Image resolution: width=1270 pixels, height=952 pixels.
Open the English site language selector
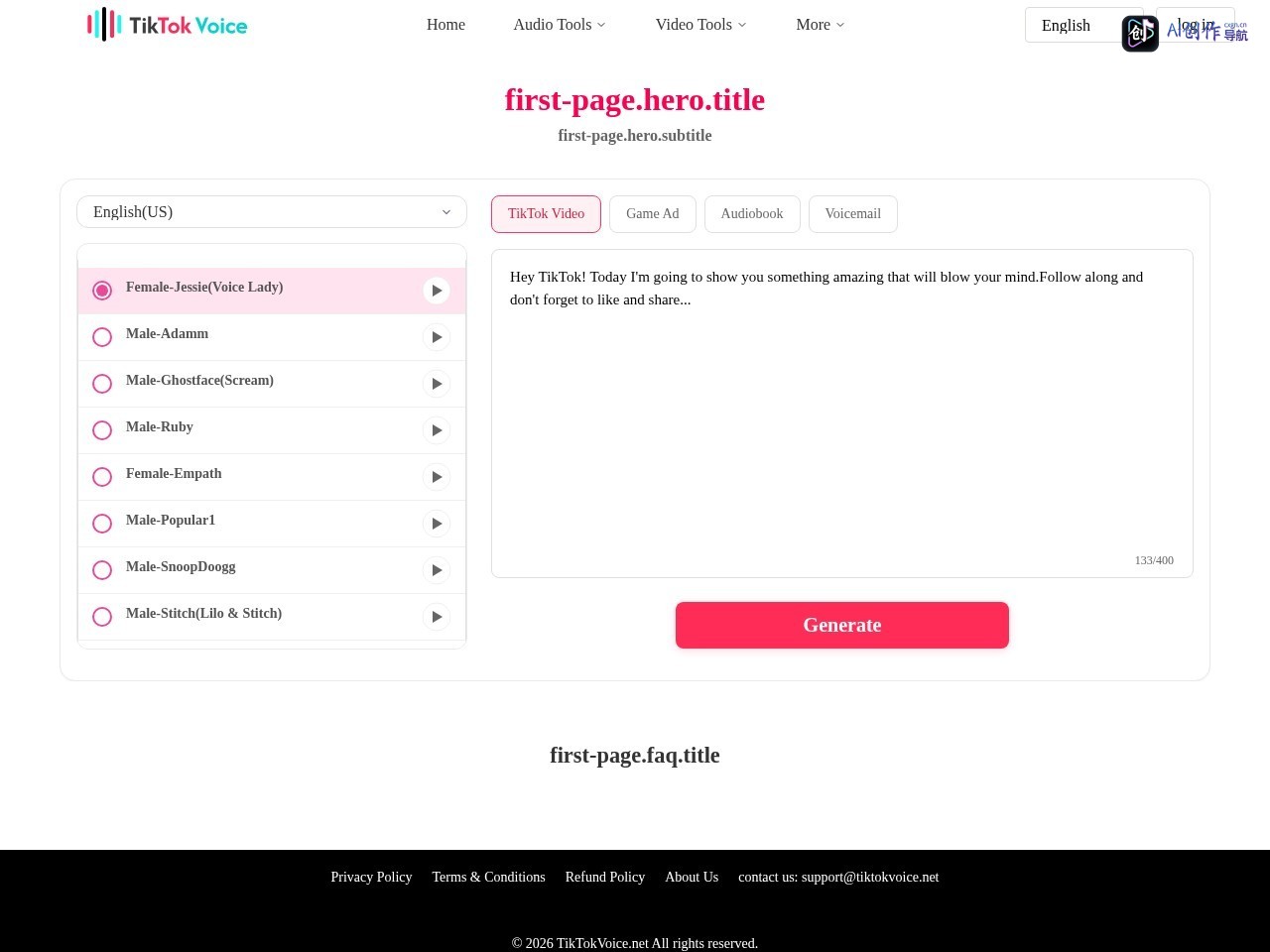pos(1083,26)
